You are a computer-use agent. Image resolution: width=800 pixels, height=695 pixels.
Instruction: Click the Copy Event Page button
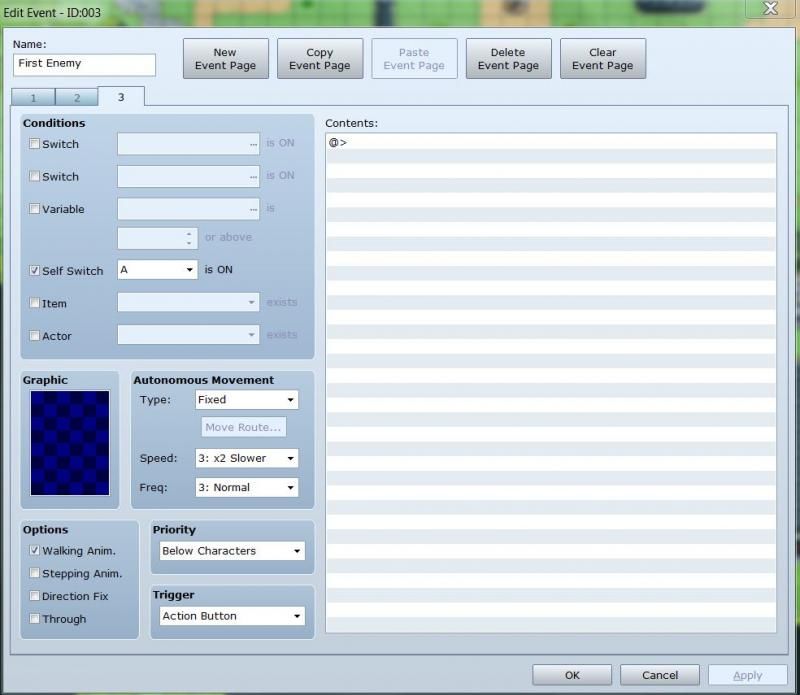click(319, 59)
